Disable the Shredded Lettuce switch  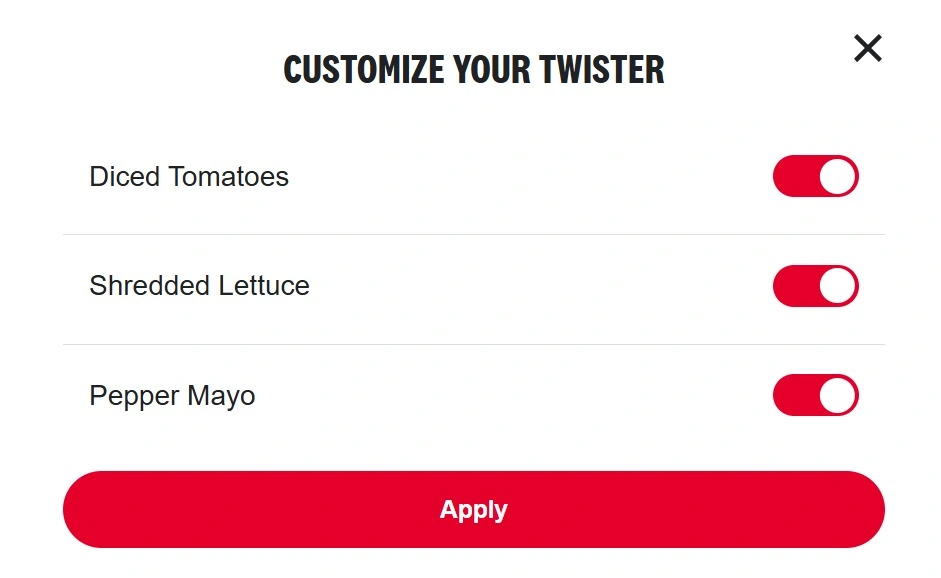[815, 286]
